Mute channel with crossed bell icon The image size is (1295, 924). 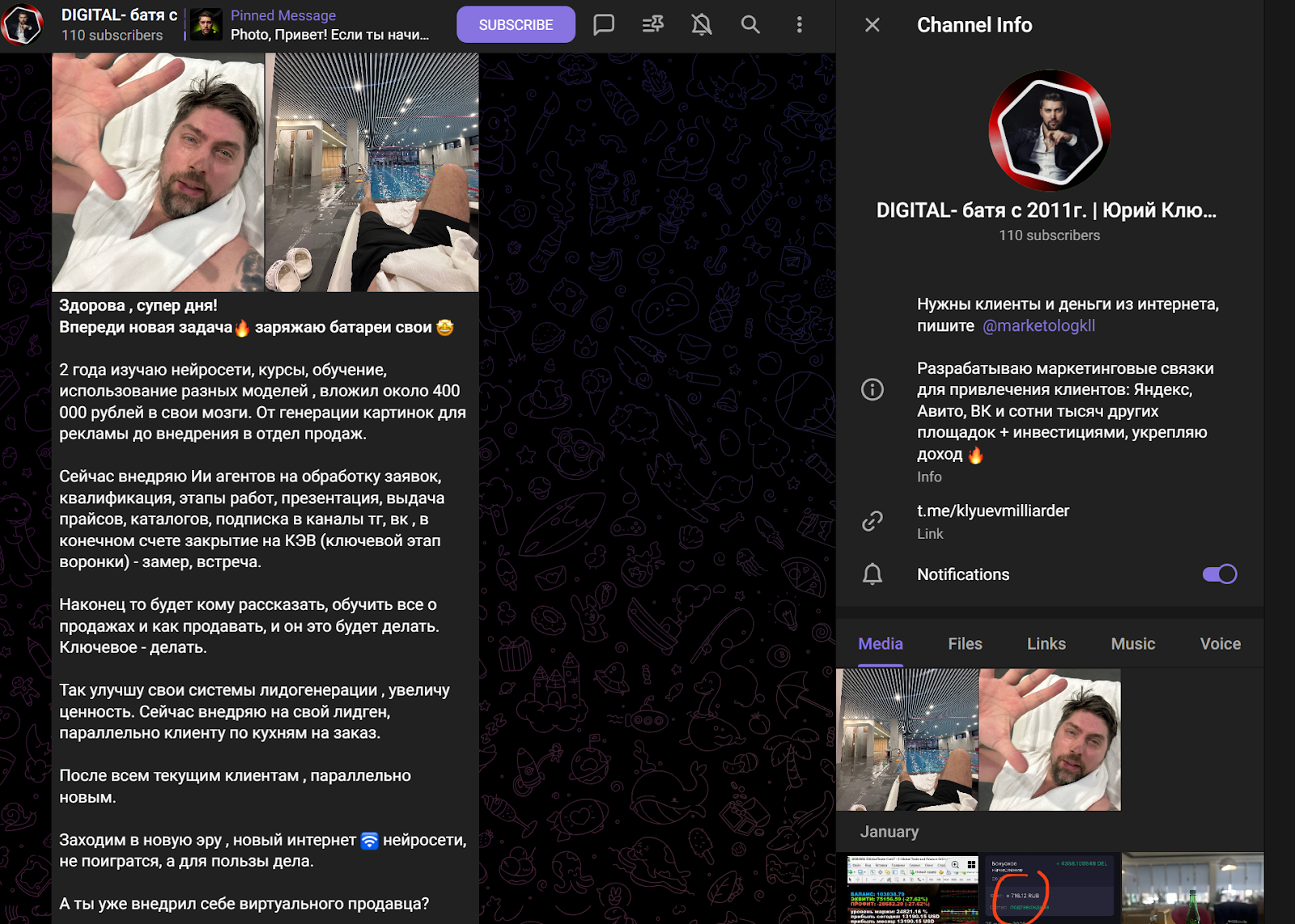pos(702,25)
